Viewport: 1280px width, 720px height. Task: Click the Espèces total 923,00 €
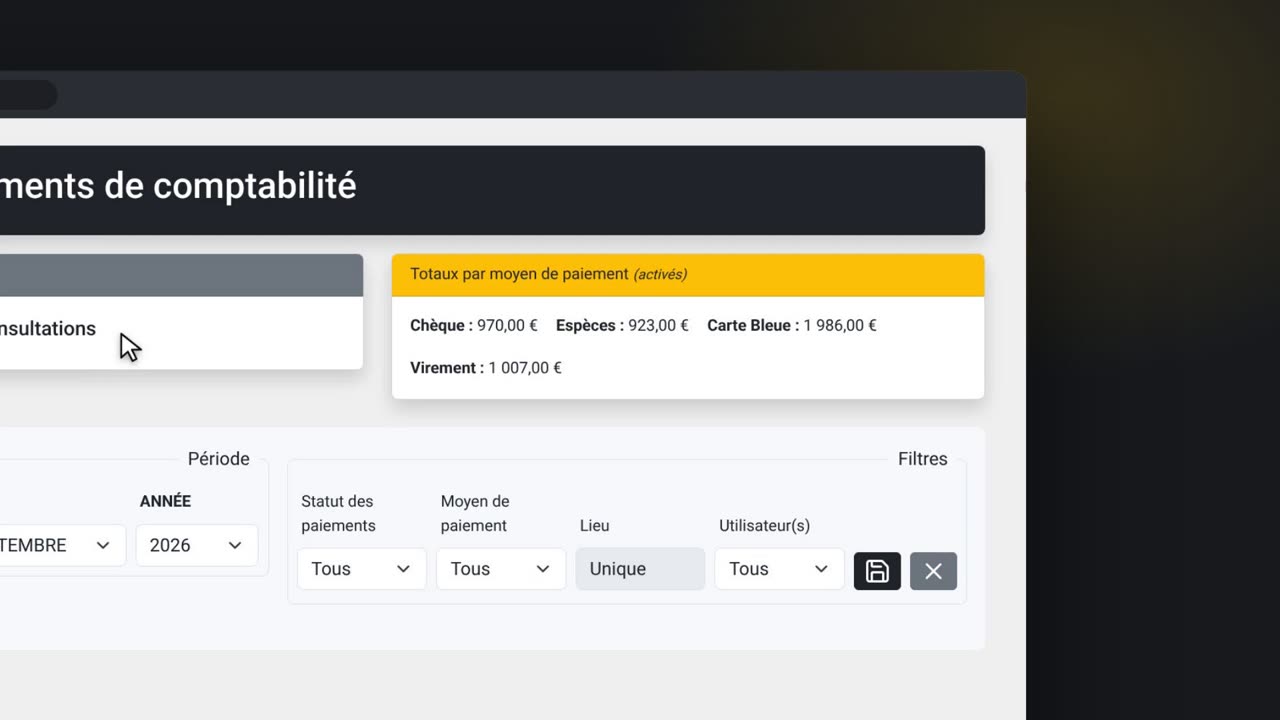pos(622,325)
